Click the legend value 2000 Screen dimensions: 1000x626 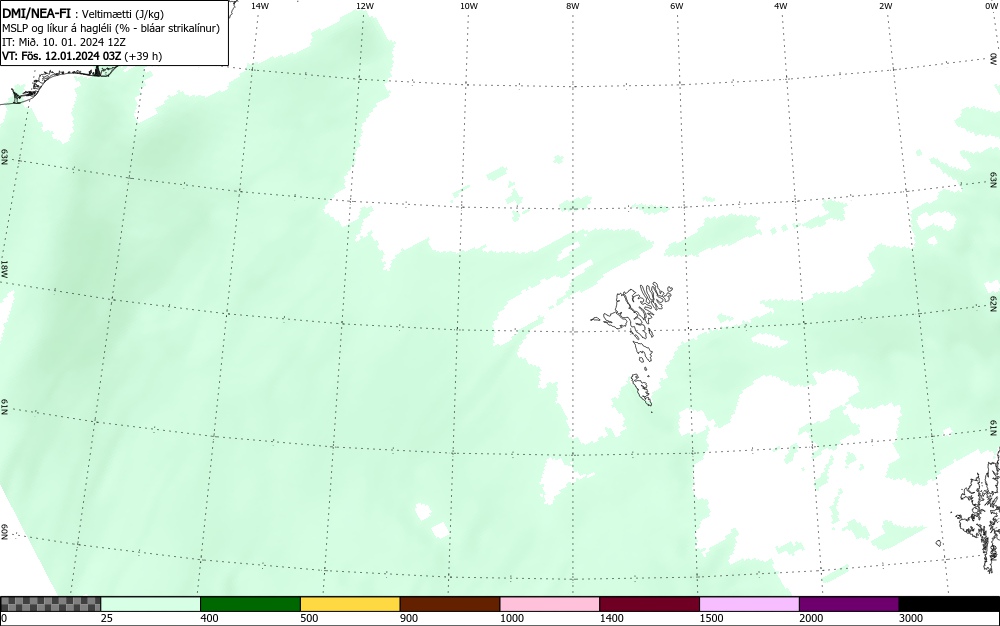pyautogui.click(x=811, y=618)
